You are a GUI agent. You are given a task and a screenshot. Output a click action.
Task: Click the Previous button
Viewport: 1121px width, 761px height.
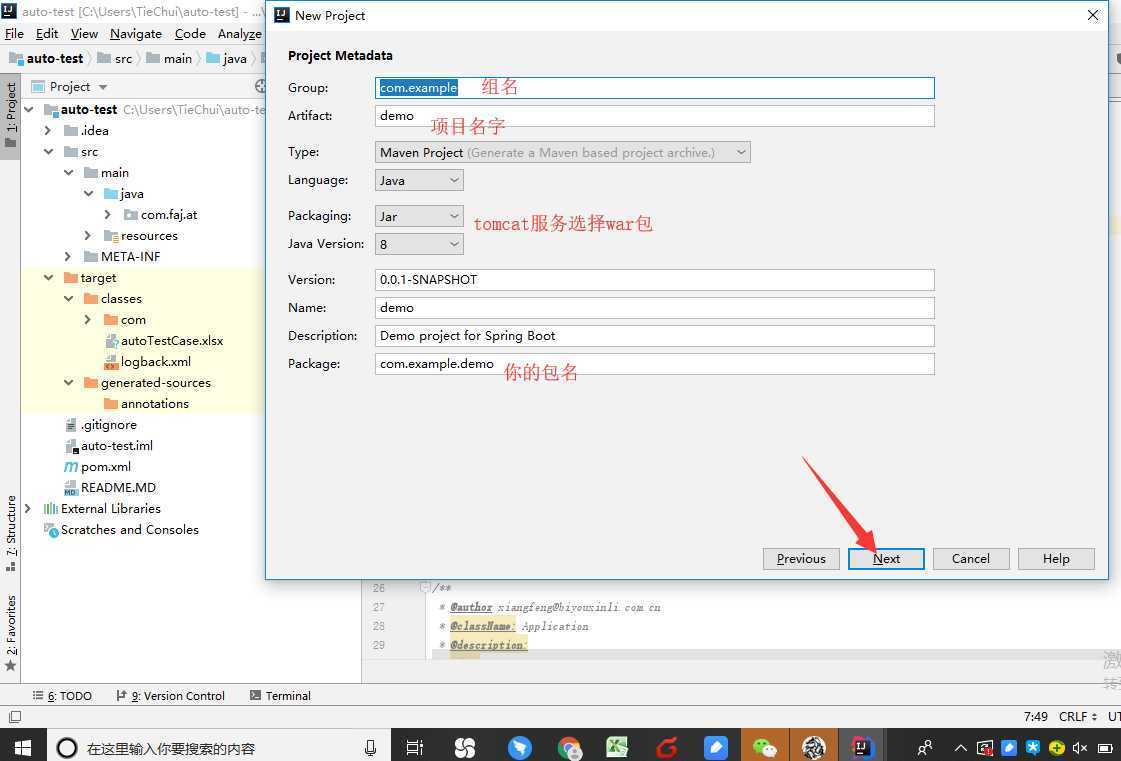[x=801, y=559]
